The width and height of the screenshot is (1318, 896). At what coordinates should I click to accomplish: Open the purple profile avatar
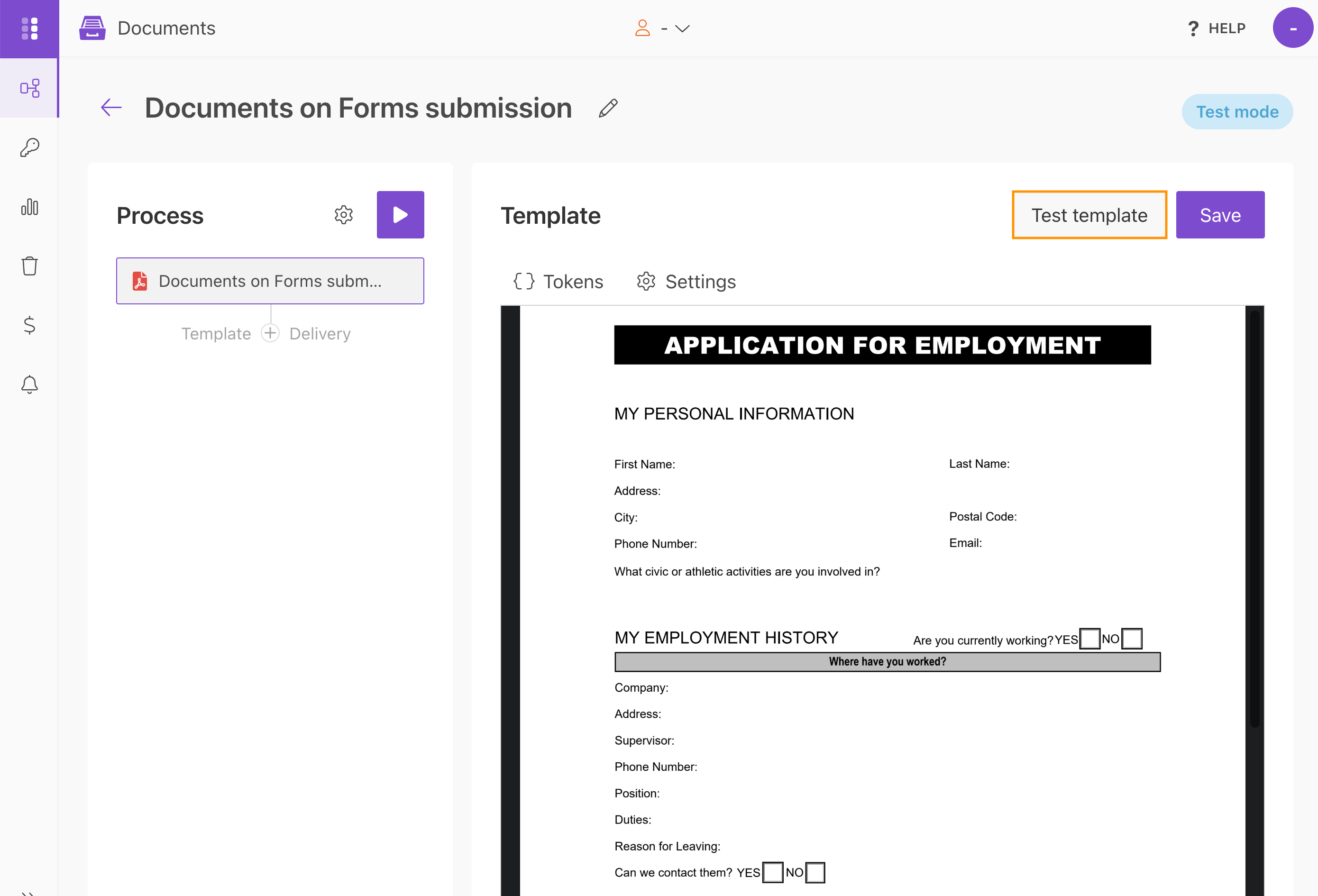tap(1293, 28)
